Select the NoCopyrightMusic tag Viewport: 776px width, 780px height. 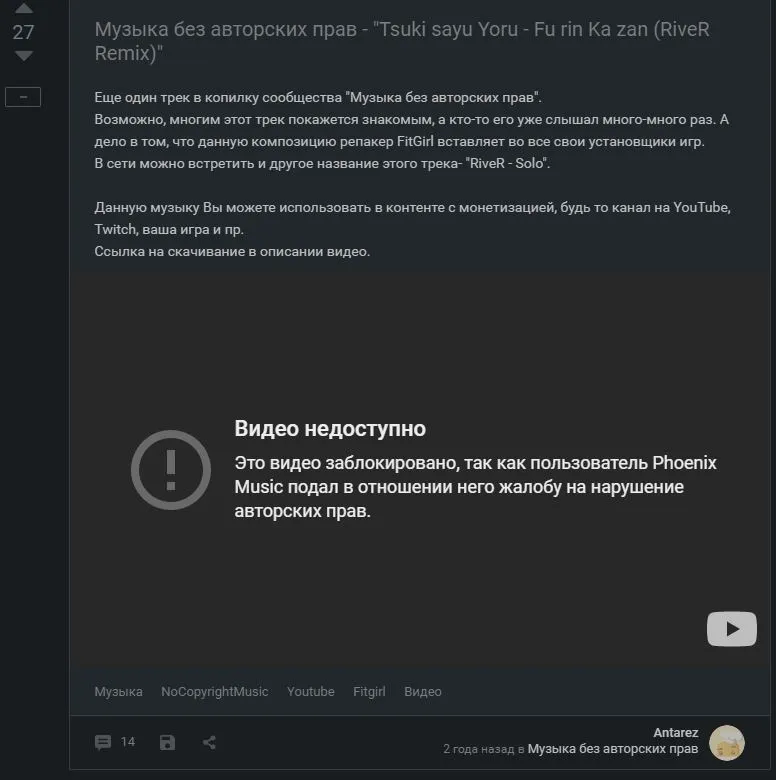tap(214, 691)
